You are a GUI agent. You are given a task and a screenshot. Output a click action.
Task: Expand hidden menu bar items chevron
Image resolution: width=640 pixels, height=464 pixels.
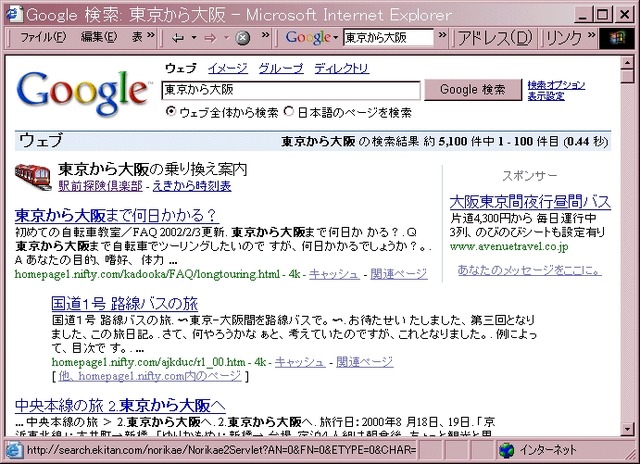tap(151, 35)
